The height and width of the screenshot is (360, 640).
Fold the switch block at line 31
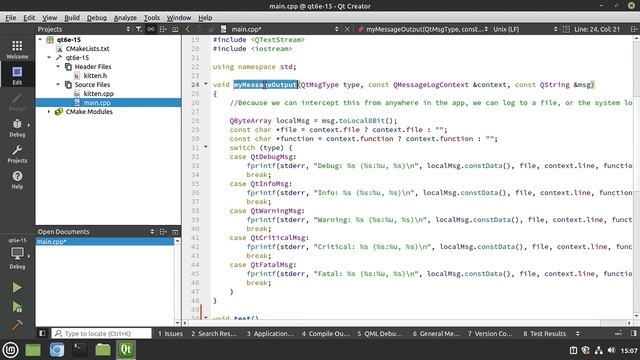[x=206, y=147]
